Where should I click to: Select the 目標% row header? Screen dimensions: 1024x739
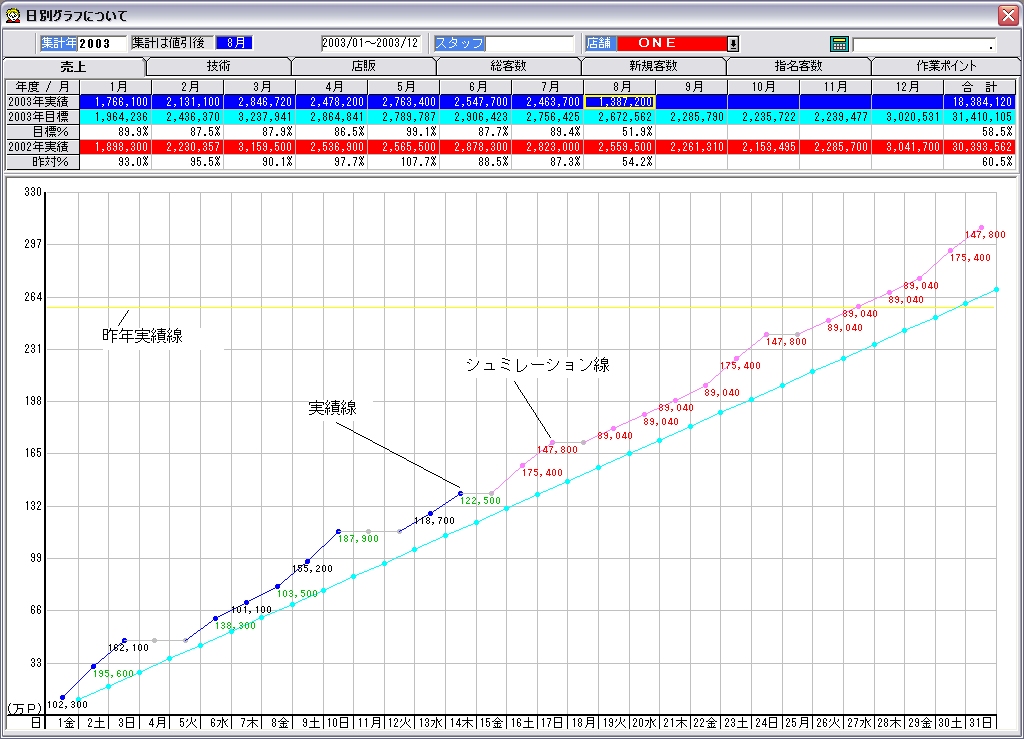pyautogui.click(x=42, y=132)
